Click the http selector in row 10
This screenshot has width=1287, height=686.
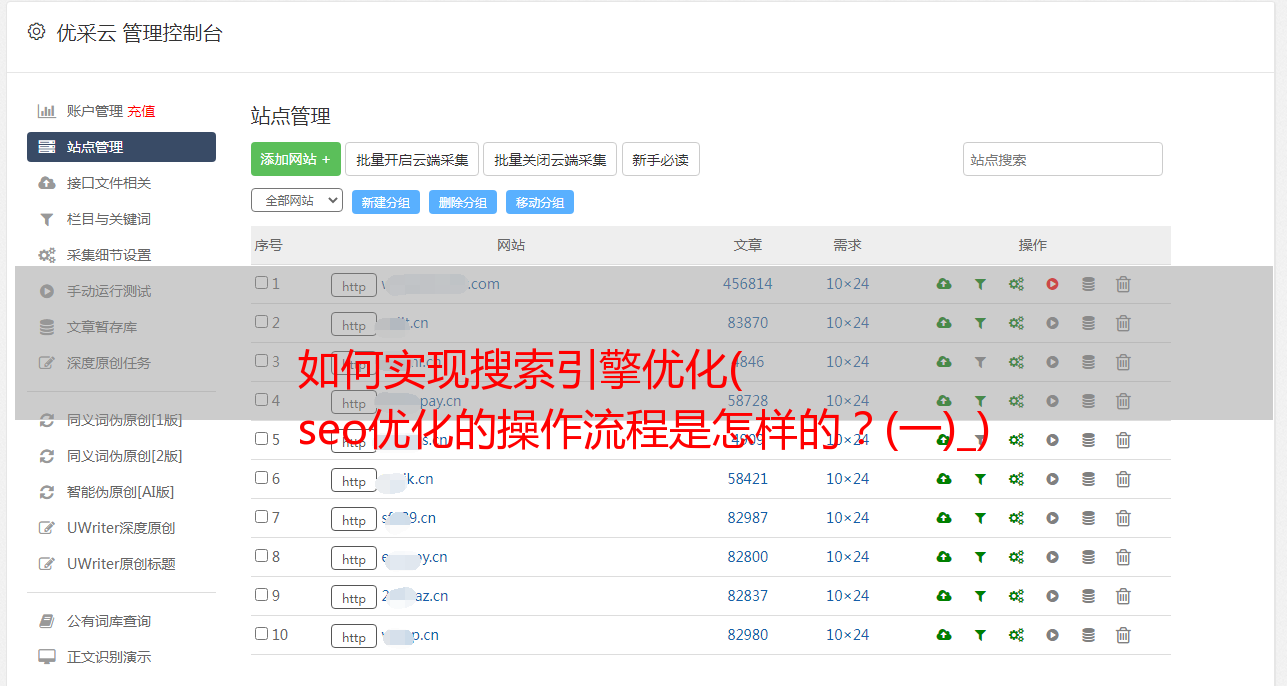[354, 636]
